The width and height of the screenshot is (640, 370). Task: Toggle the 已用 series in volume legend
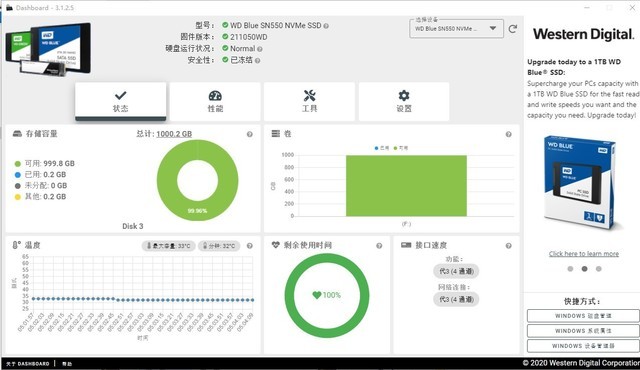382,148
